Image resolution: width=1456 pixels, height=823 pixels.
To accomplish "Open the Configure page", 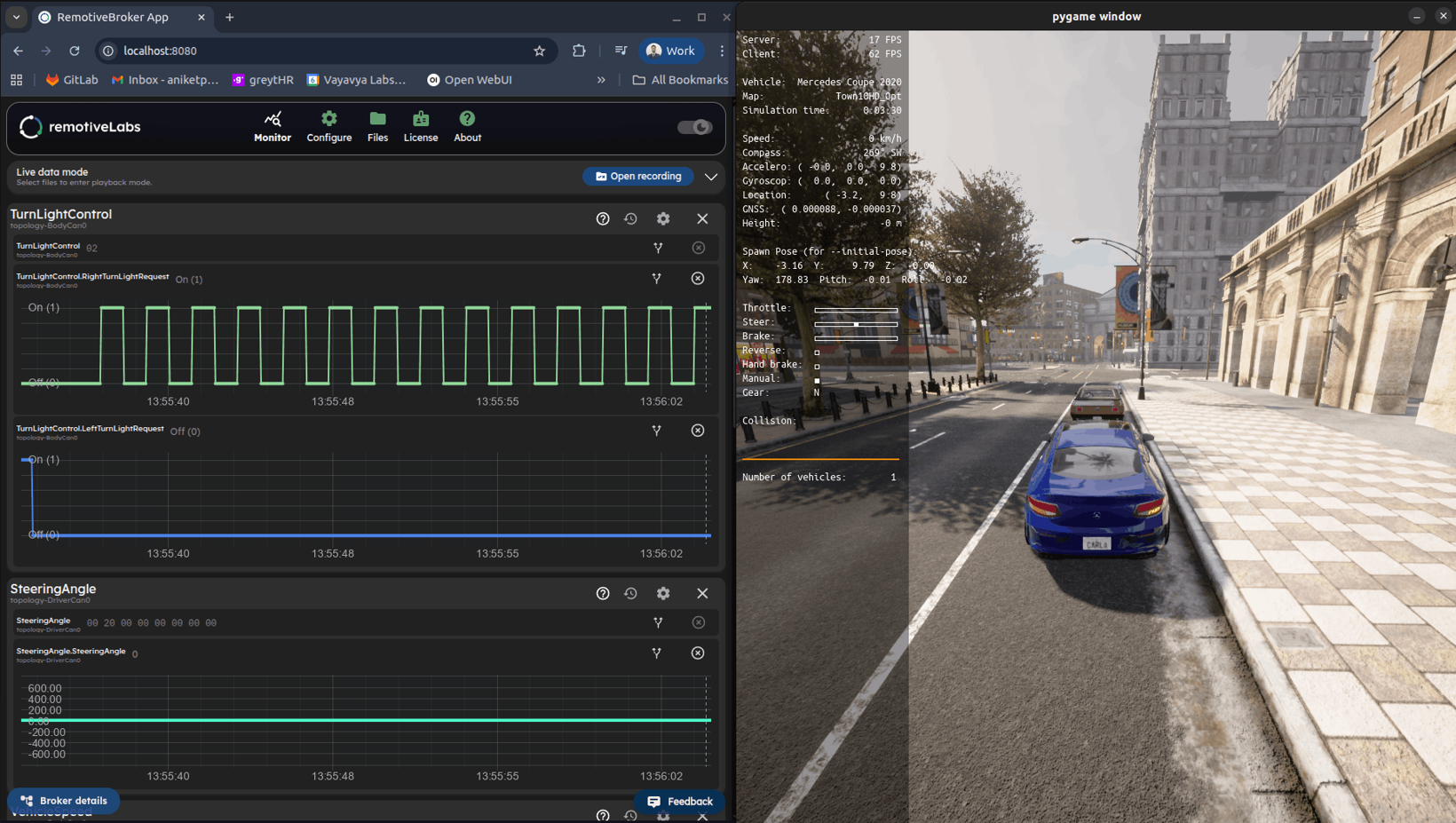I will coord(329,127).
